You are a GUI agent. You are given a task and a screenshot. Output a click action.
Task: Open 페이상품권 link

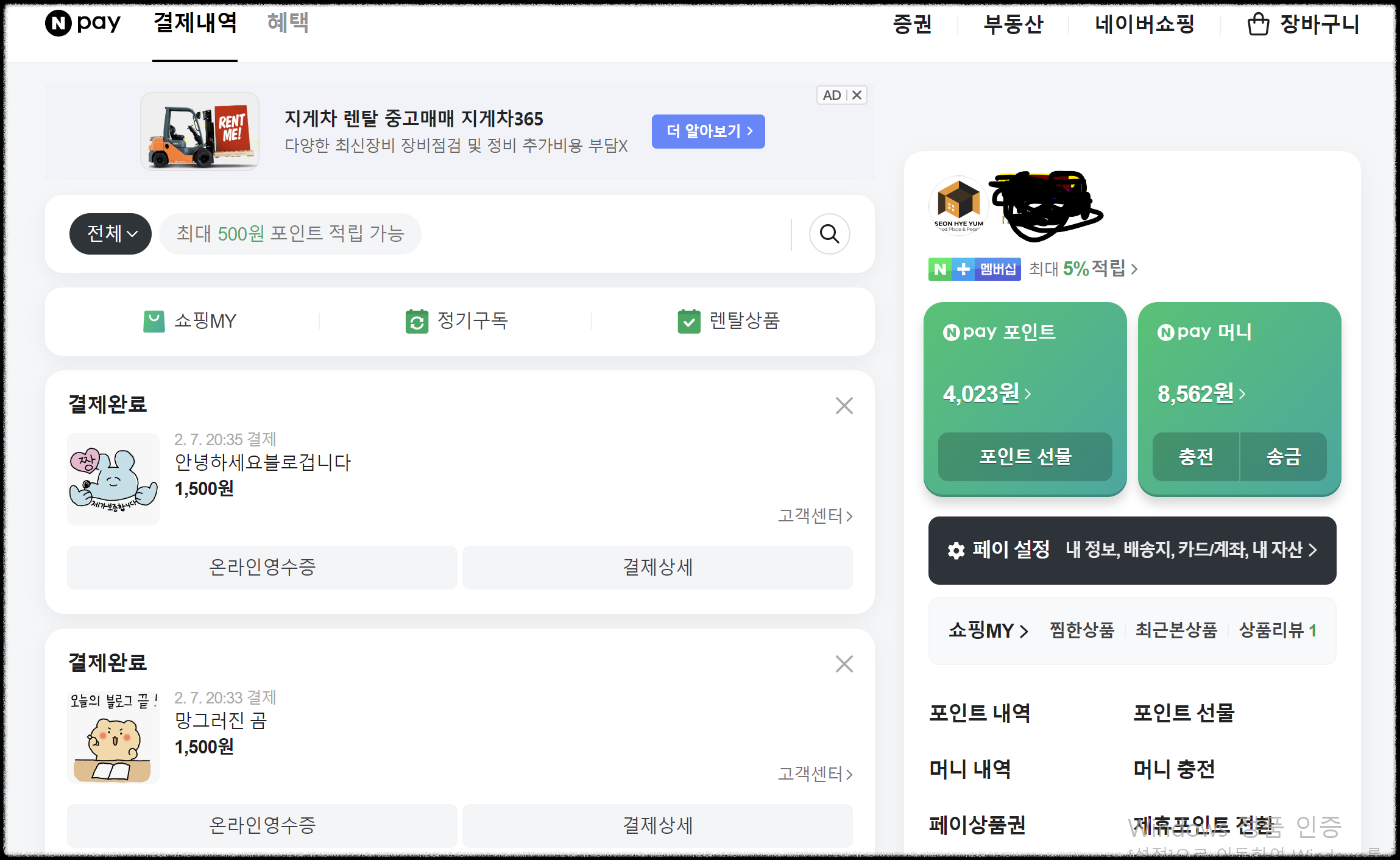pyautogui.click(x=977, y=825)
